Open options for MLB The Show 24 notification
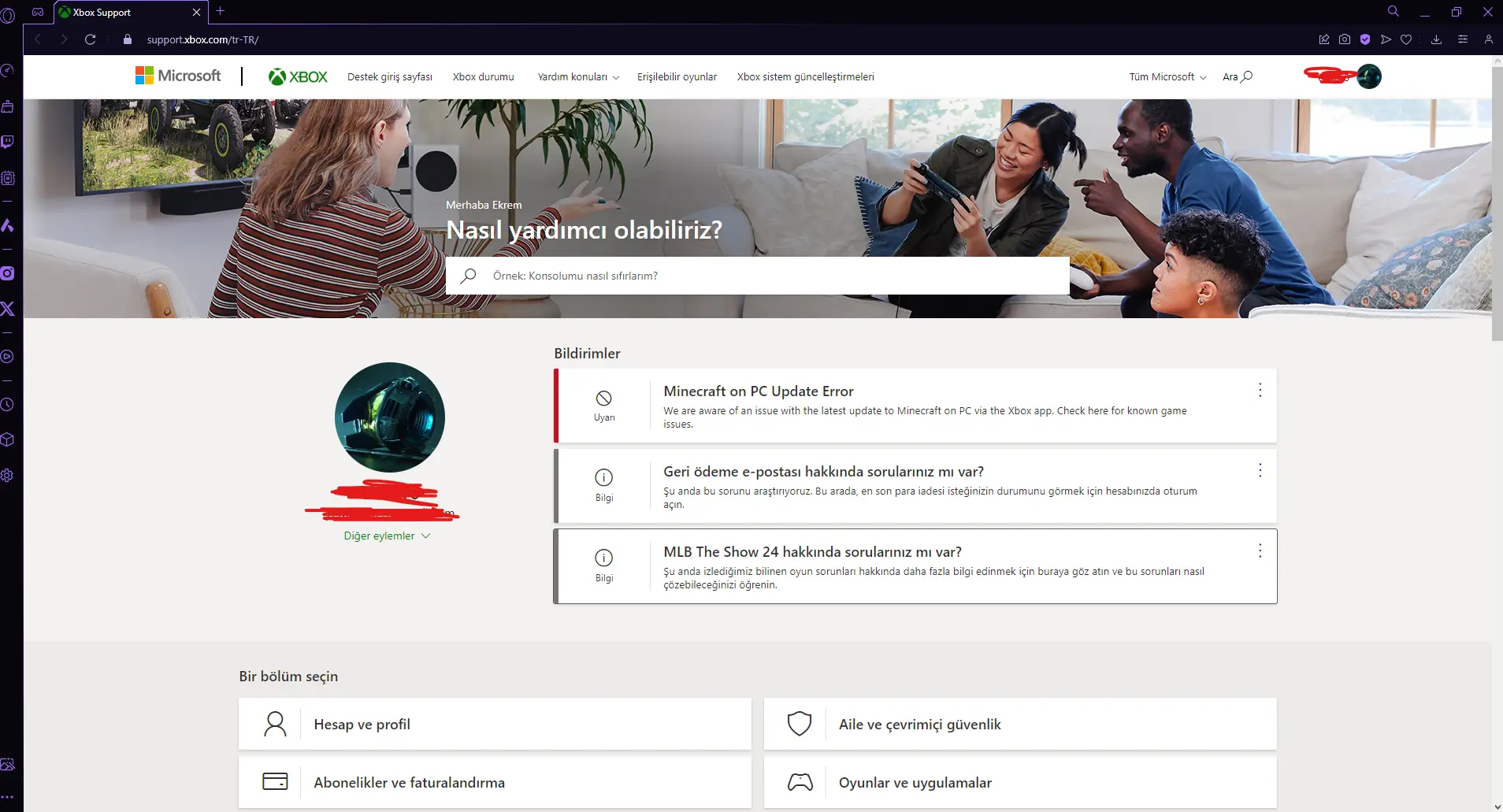 coord(1260,551)
